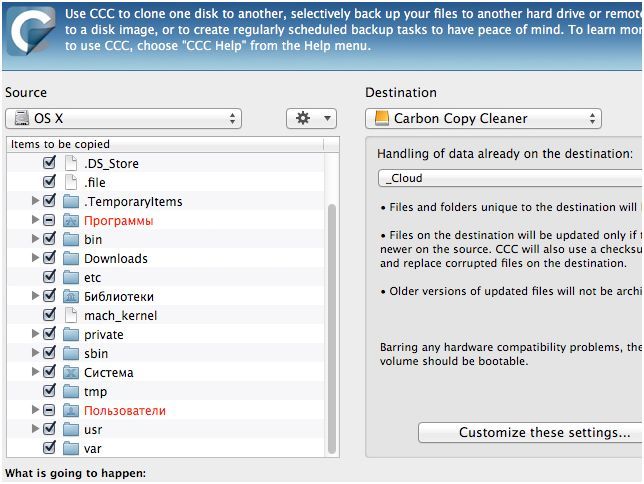Click the Customize these settings button
644x484 pixels.
pos(530,432)
